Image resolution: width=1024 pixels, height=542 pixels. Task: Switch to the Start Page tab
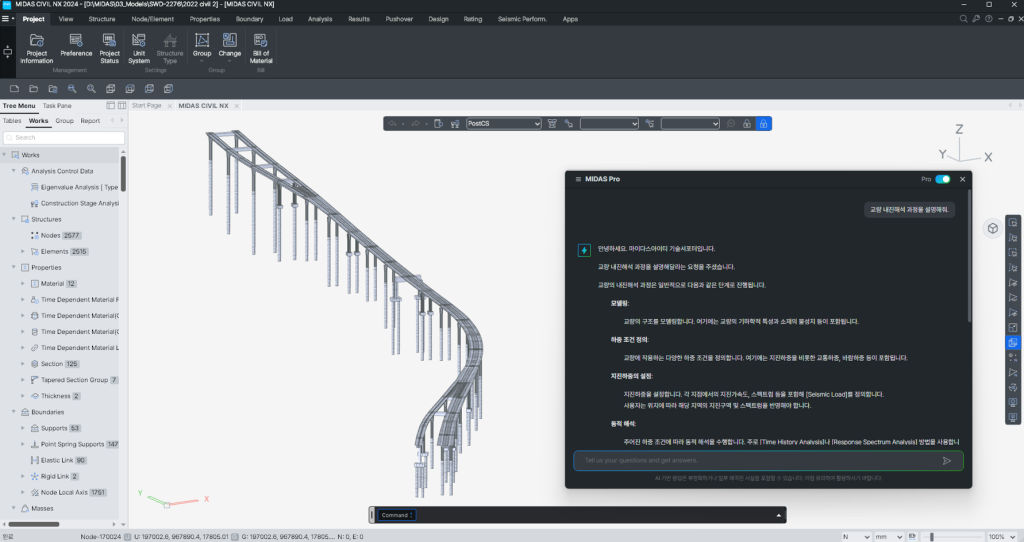(x=146, y=105)
